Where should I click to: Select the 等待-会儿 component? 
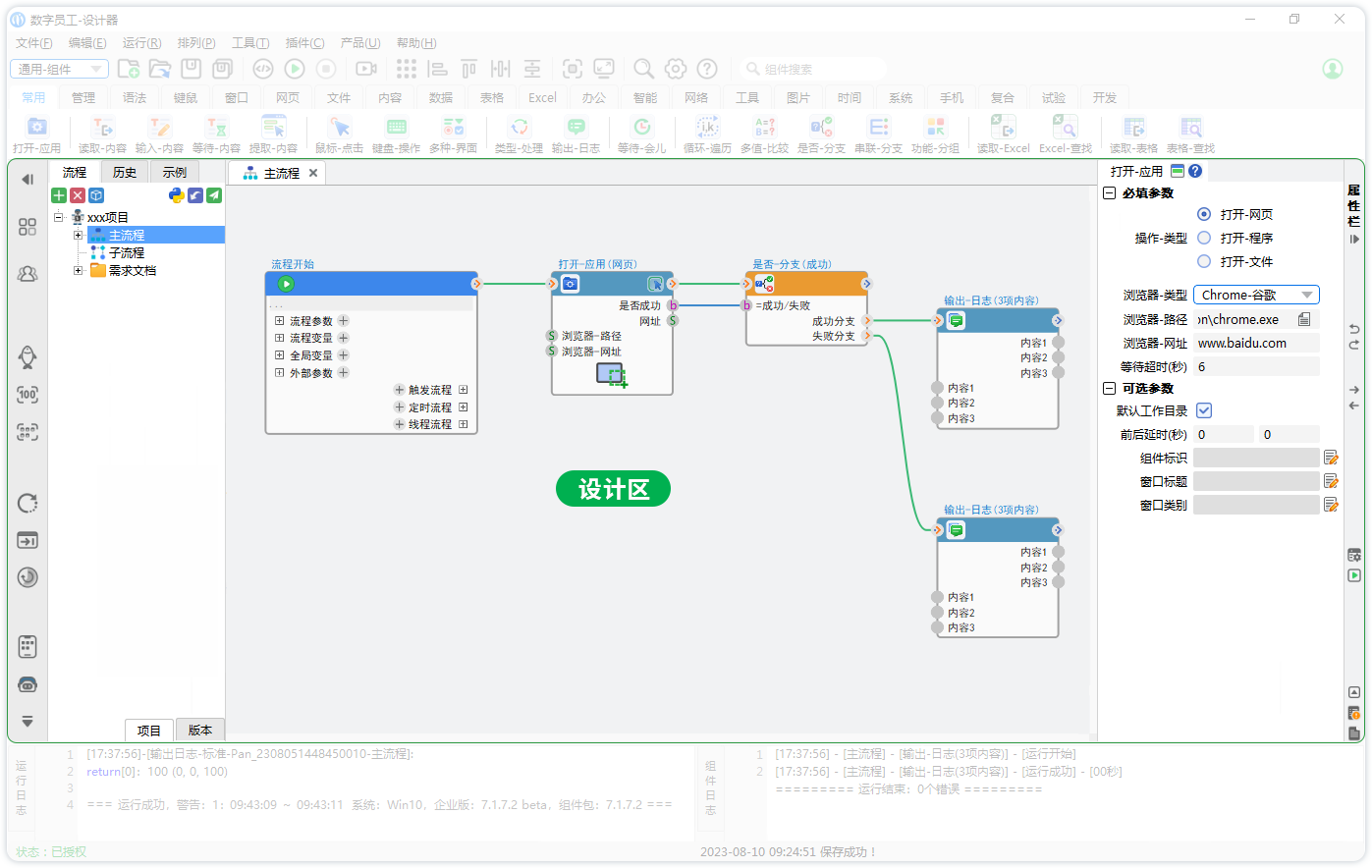tap(641, 134)
